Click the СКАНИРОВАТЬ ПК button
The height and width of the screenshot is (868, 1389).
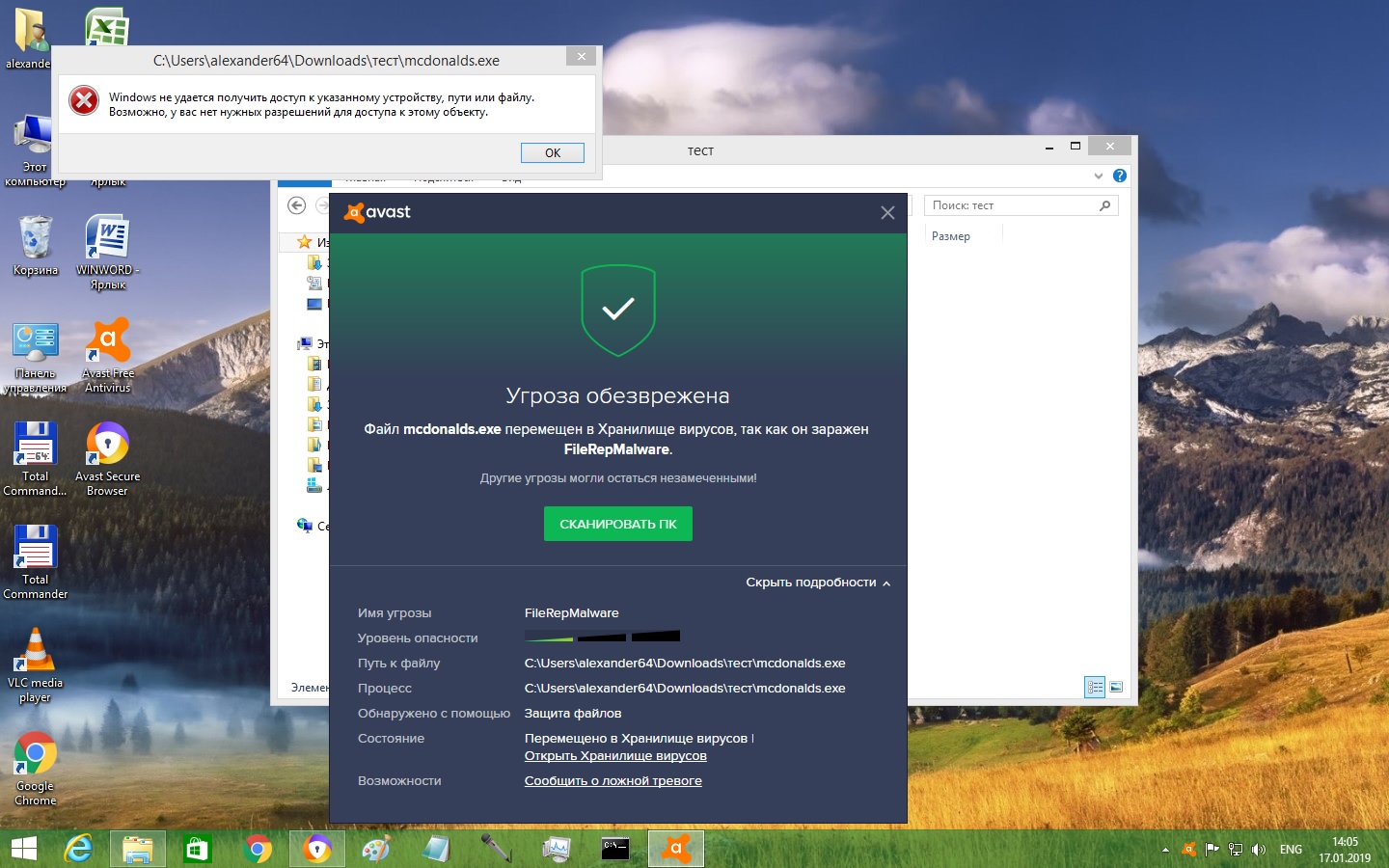click(618, 524)
